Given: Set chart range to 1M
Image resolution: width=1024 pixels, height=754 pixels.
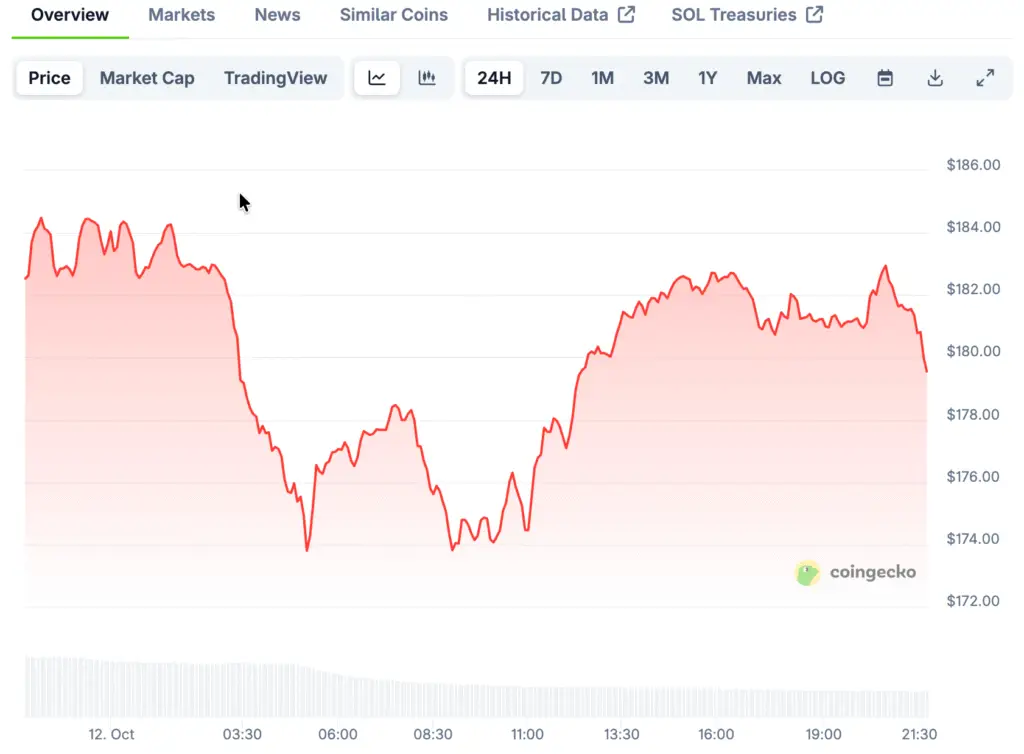Looking at the screenshot, I should [602, 78].
